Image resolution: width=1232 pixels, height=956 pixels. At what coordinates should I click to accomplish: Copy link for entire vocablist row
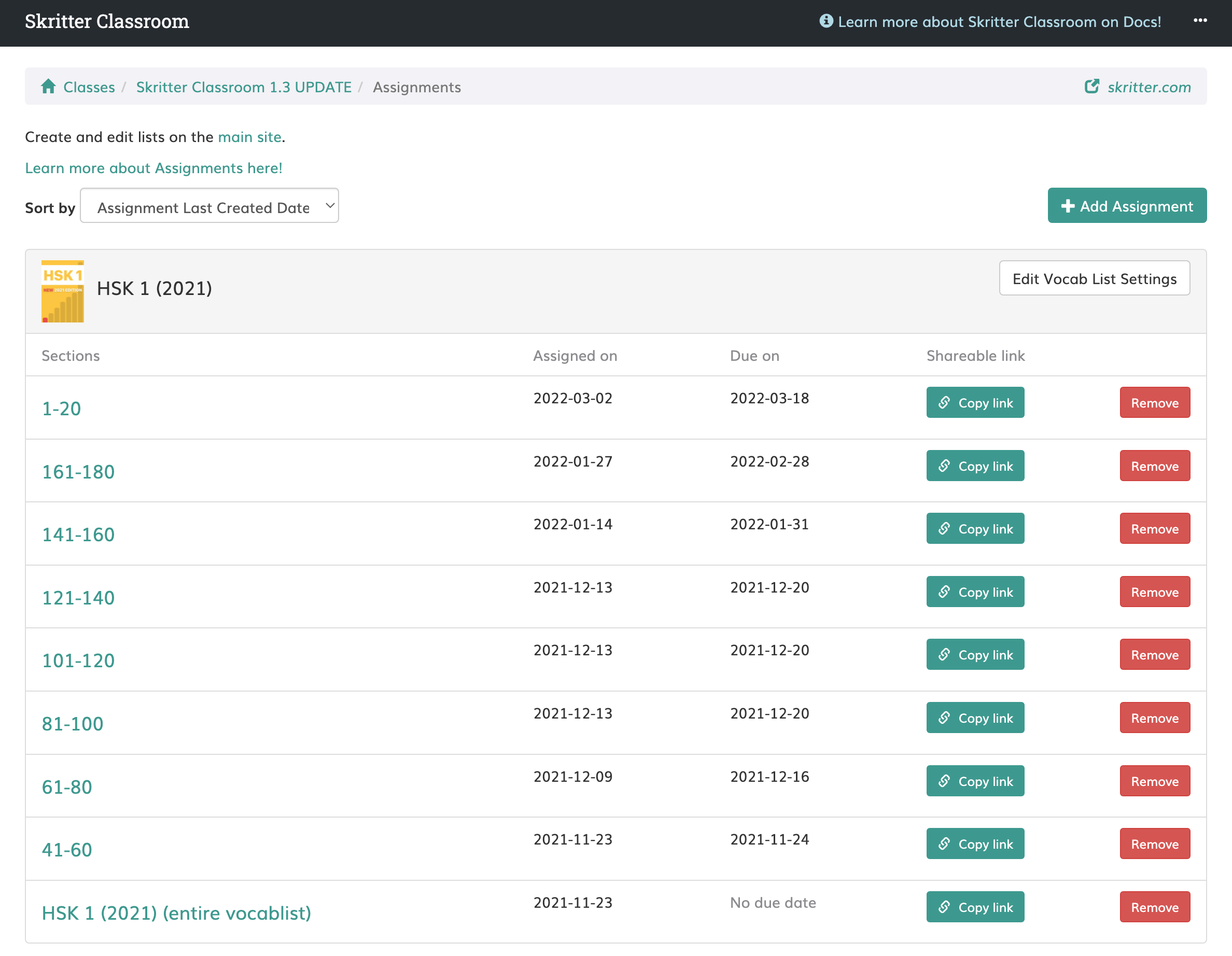click(975, 906)
